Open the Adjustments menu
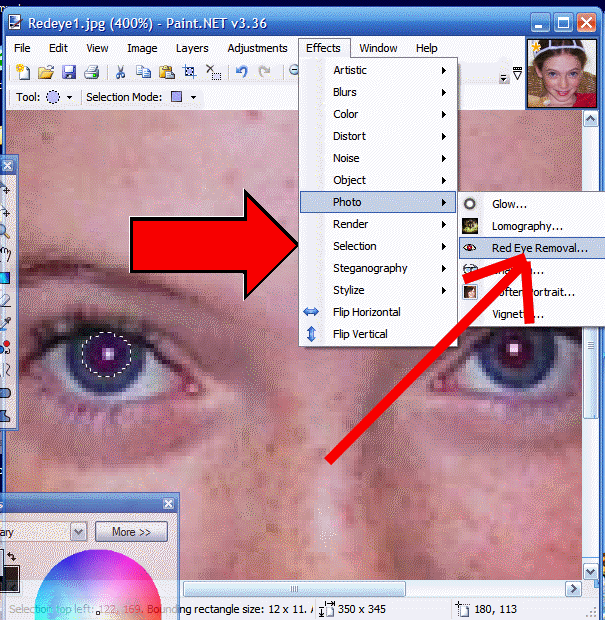The image size is (605, 620). coord(257,48)
